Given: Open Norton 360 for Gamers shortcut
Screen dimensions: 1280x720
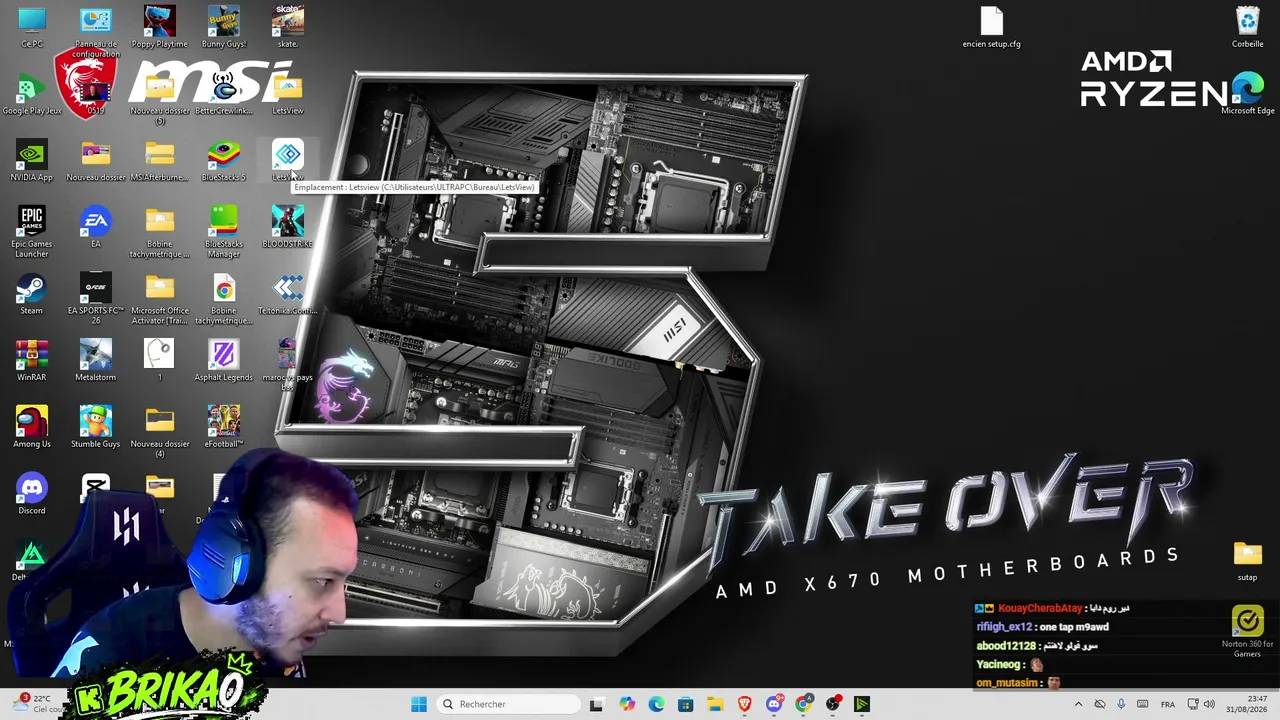Looking at the screenshot, I should pos(1248,632).
